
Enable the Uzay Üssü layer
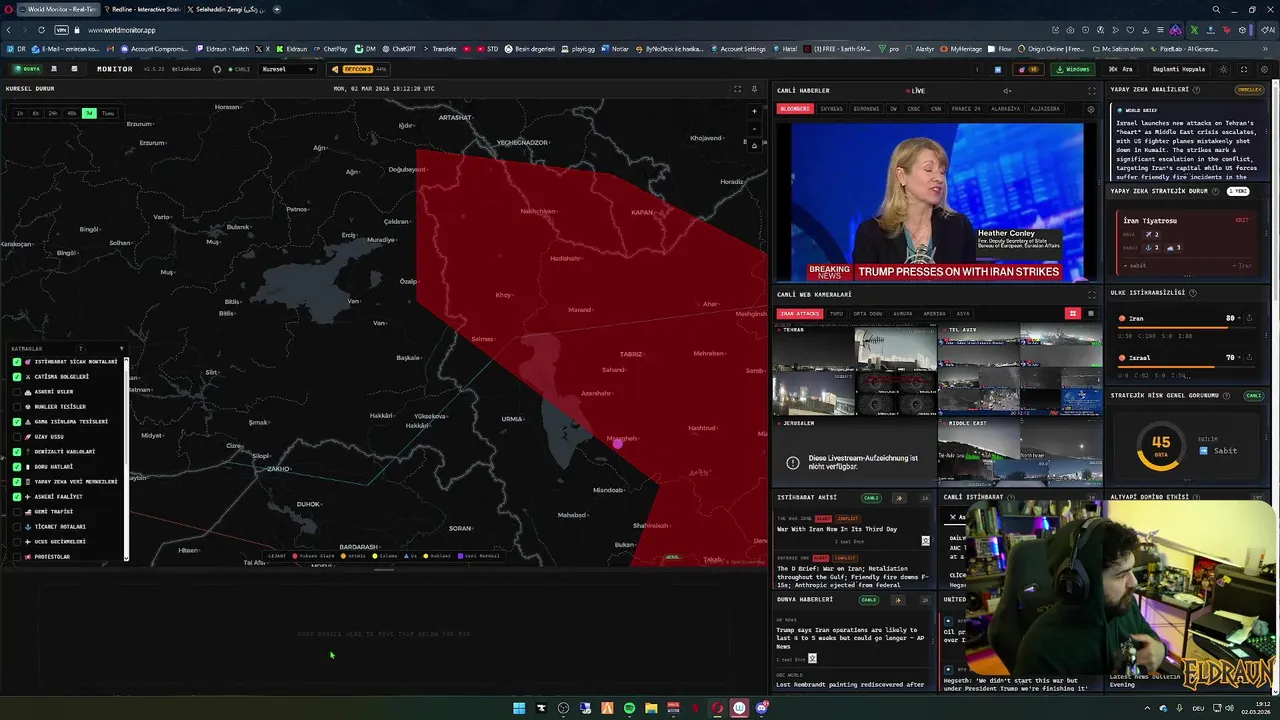click(x=17, y=437)
